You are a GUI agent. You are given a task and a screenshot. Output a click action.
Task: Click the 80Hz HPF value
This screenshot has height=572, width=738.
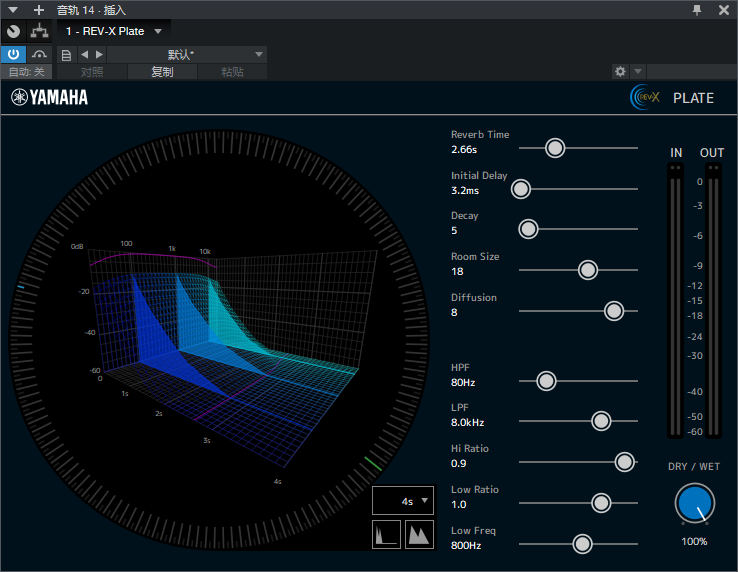tap(463, 382)
